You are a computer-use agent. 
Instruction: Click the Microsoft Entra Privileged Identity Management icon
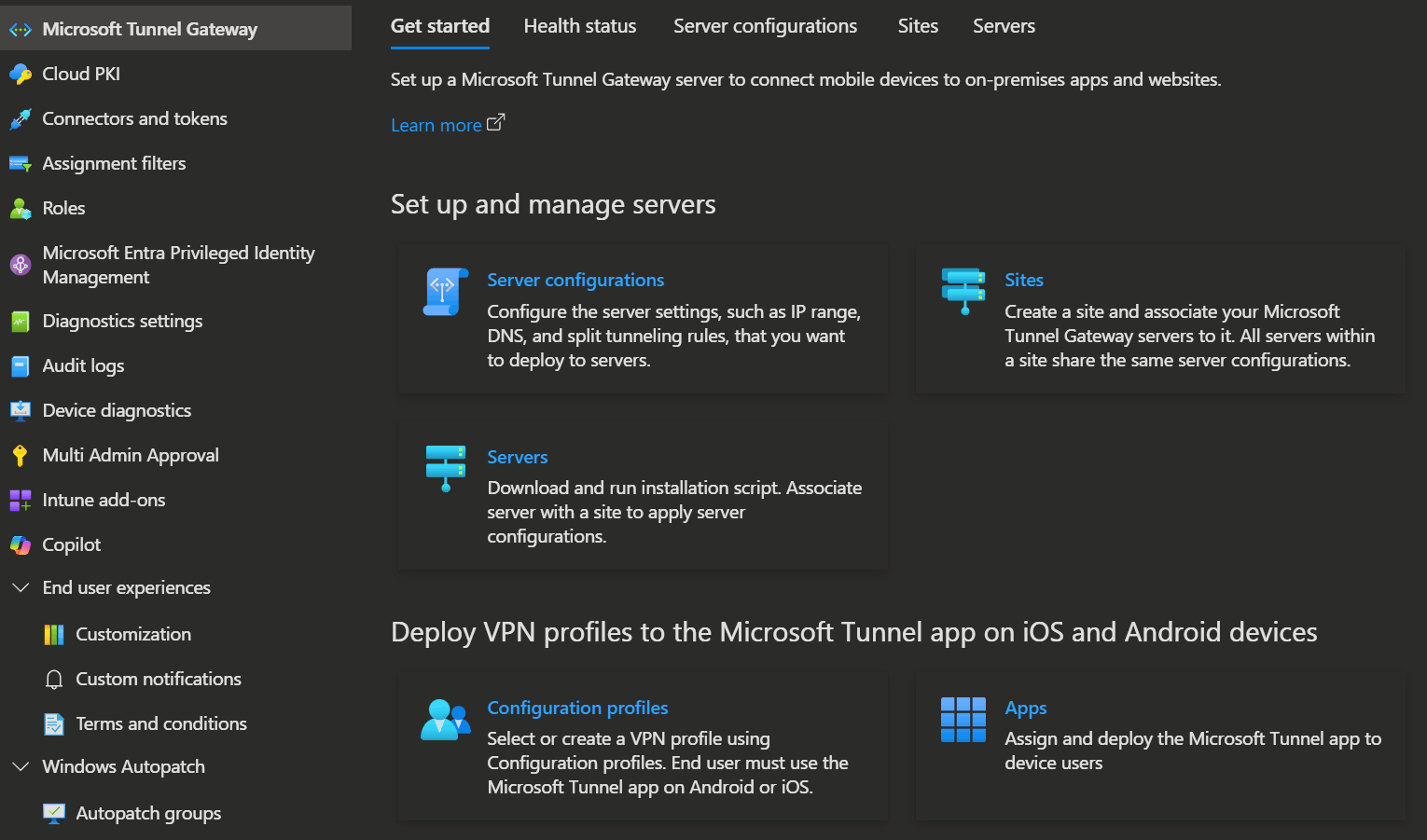[21, 265]
